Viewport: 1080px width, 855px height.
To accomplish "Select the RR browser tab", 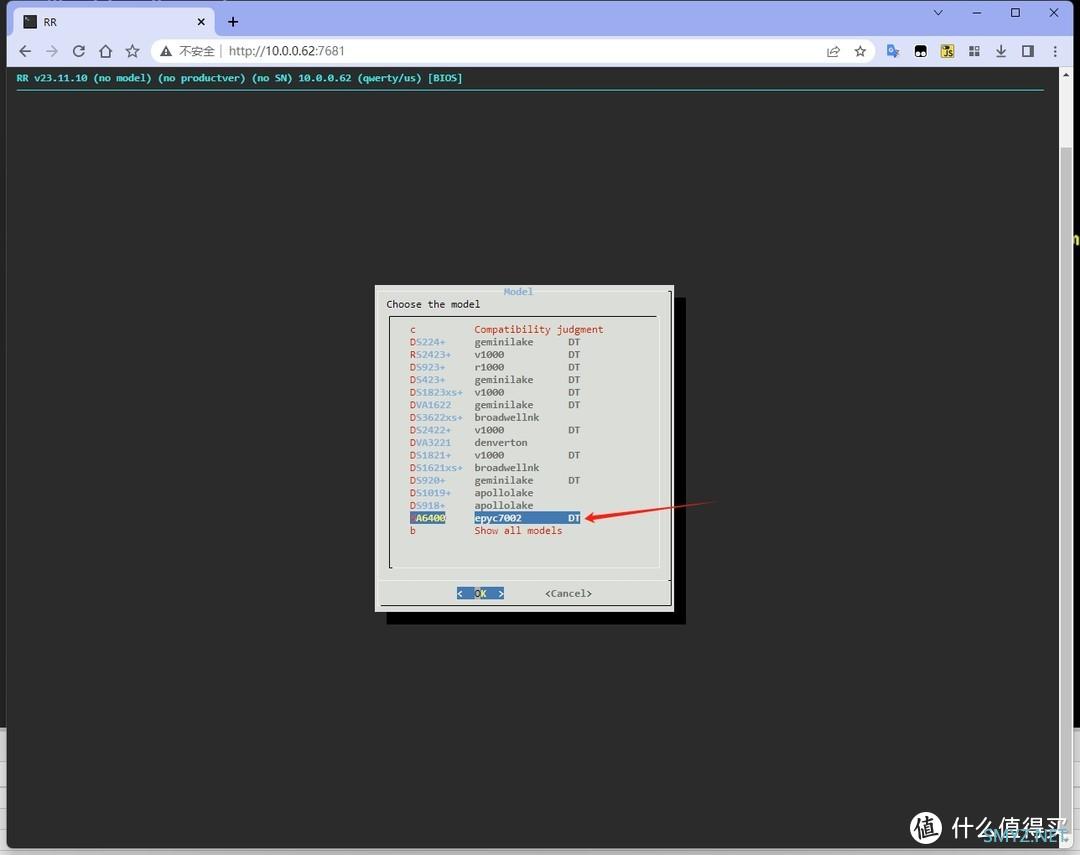I will [114, 22].
